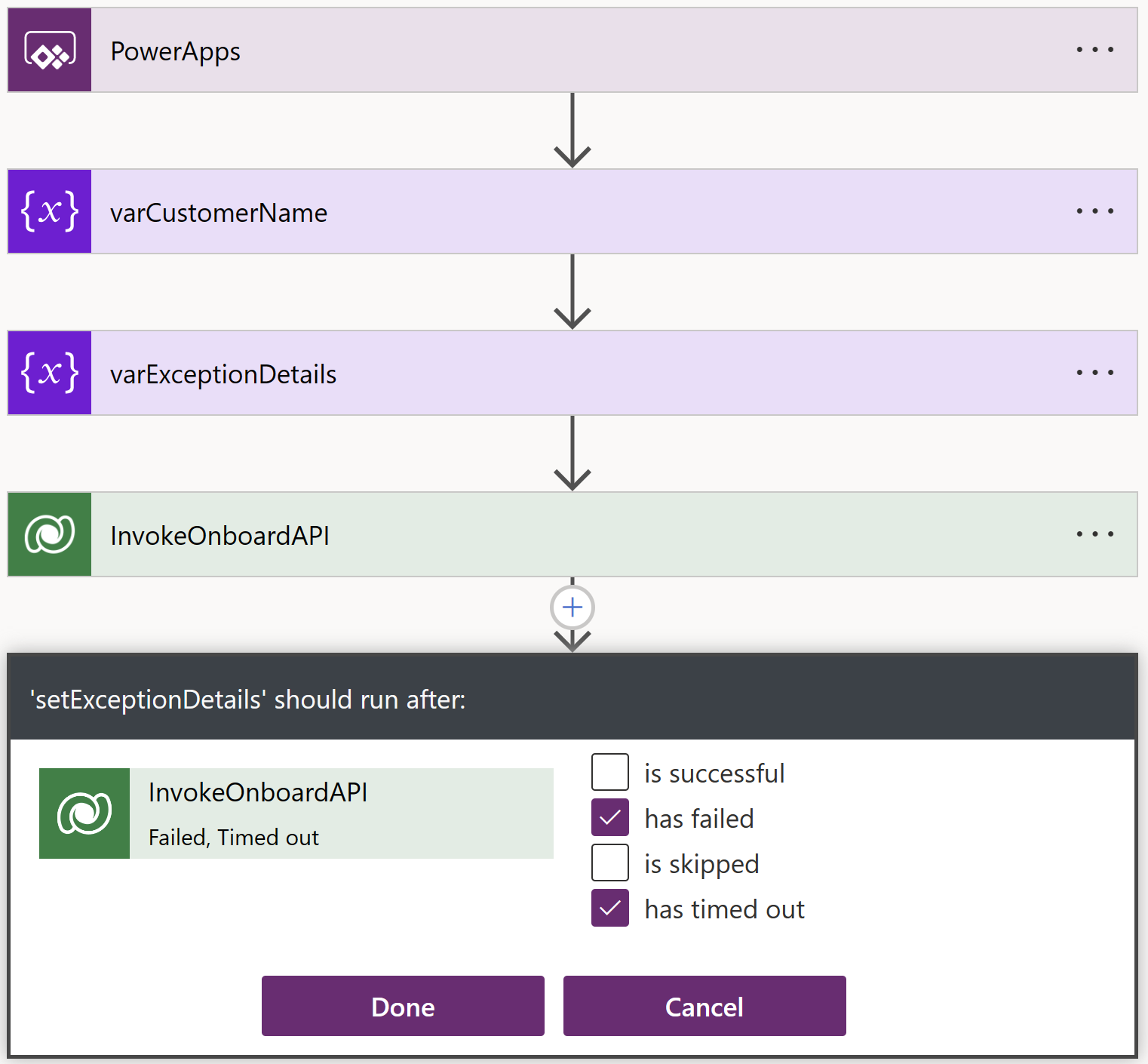Screen dimensions: 1148x1064
Task: Click the plus icon to insert a step
Action: (572, 607)
